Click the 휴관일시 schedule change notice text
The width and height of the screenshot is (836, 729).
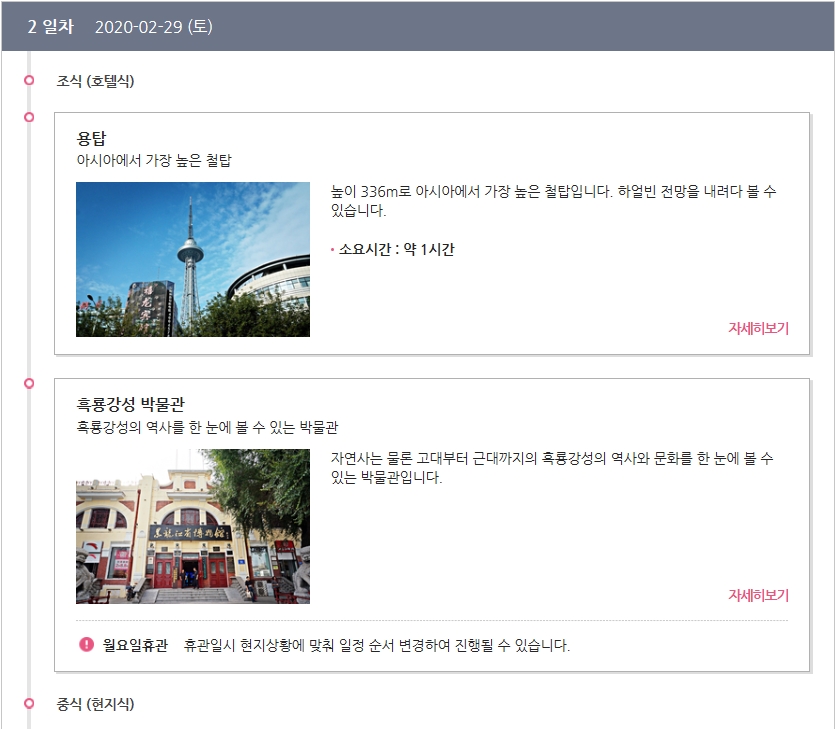click(x=376, y=645)
